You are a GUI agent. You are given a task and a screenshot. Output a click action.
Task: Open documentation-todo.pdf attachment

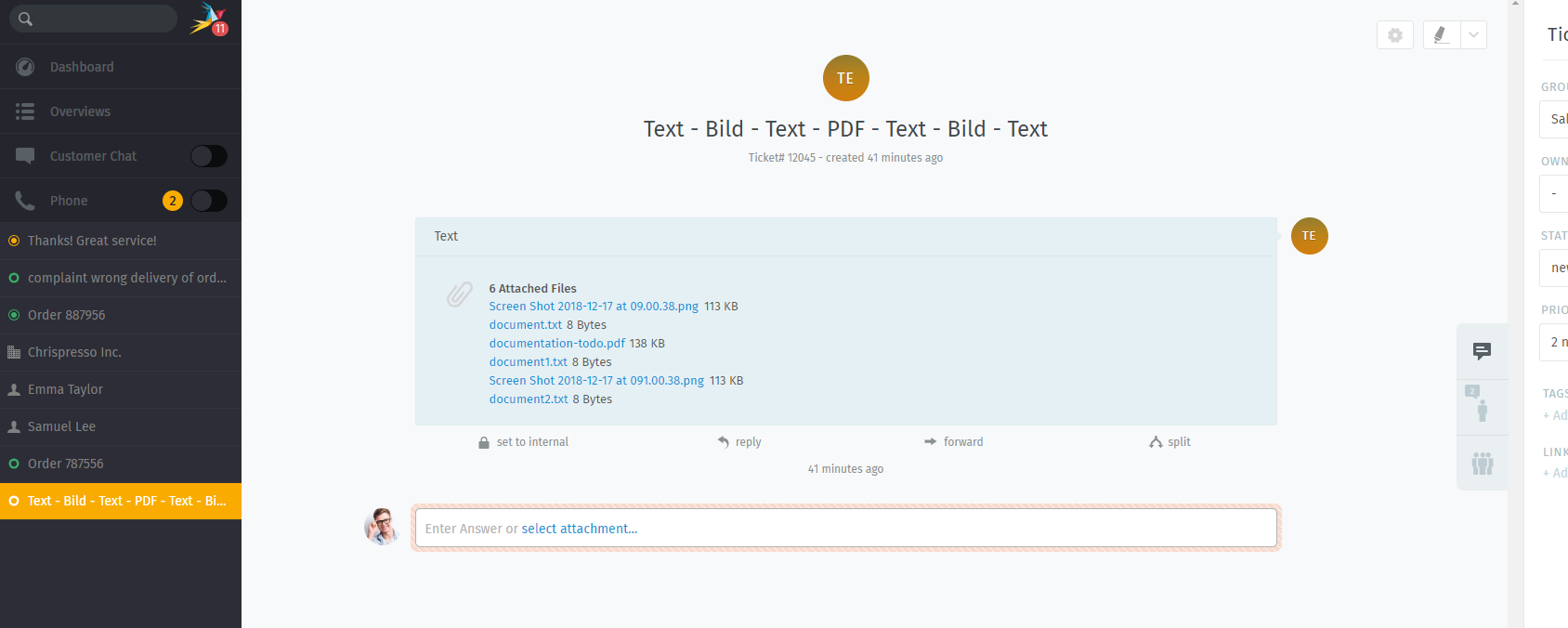(557, 344)
